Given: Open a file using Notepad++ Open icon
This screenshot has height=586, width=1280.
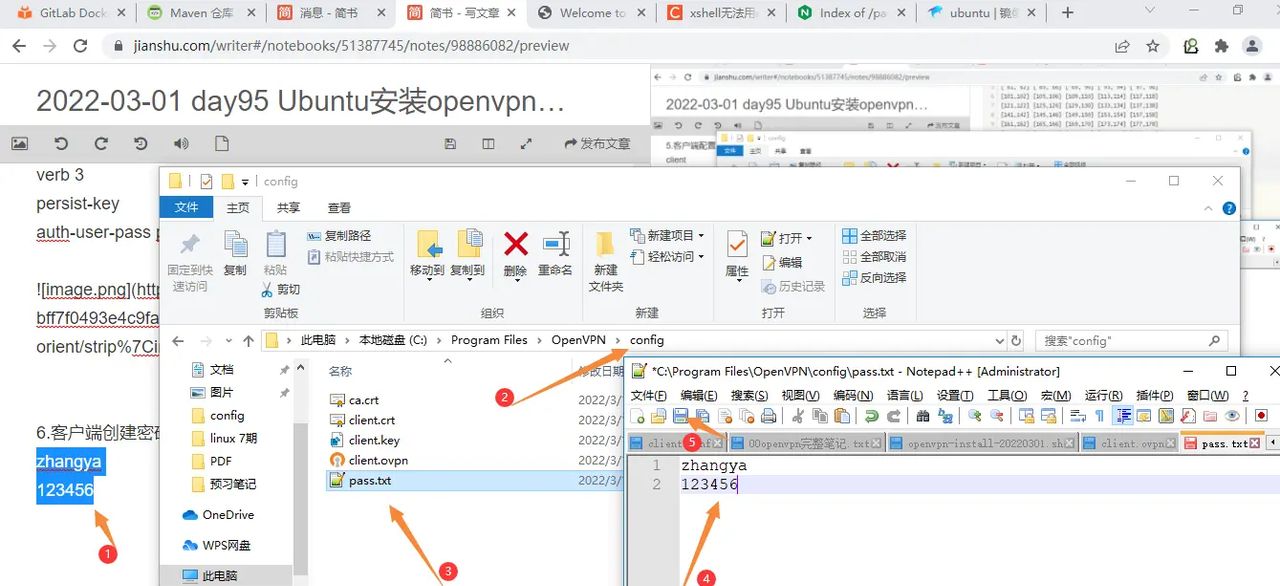Looking at the screenshot, I should click(658, 416).
